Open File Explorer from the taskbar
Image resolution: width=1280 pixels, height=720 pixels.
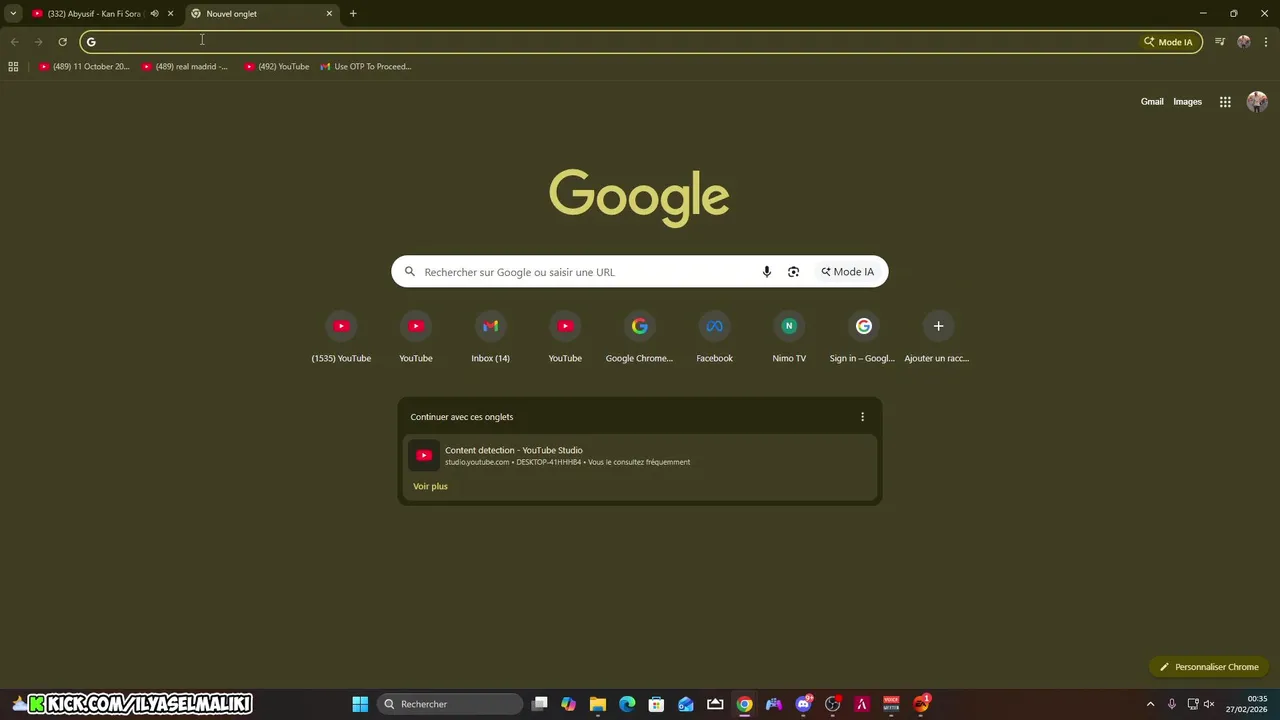tap(598, 704)
